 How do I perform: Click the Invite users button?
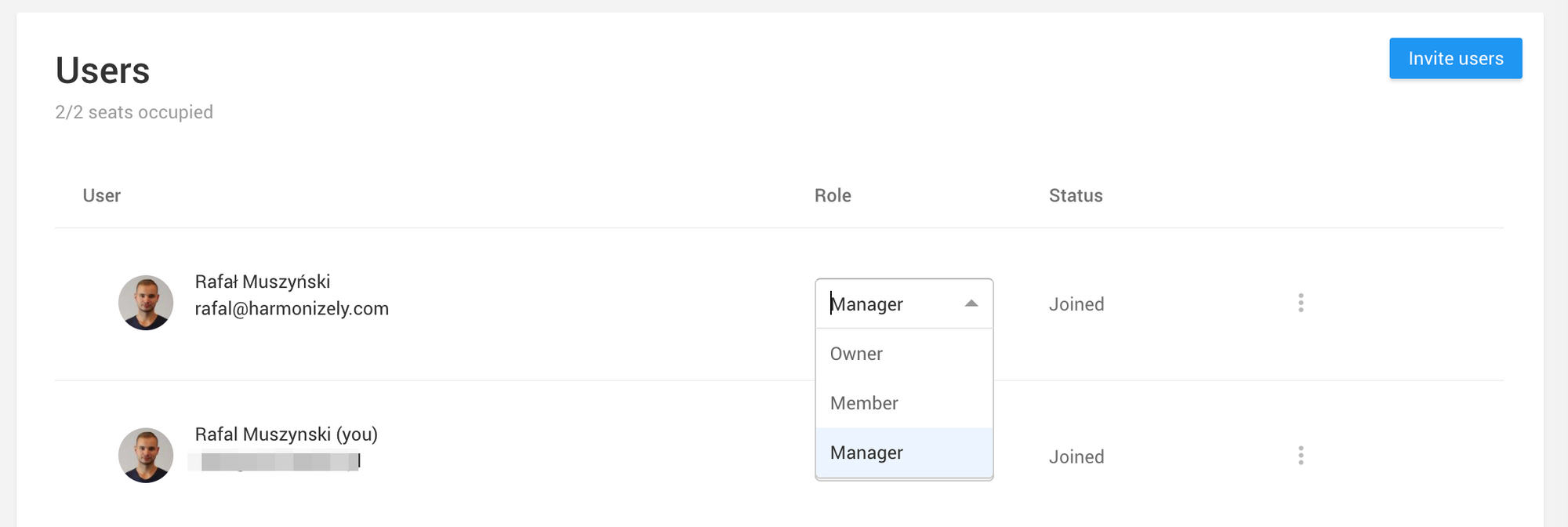click(x=1456, y=59)
